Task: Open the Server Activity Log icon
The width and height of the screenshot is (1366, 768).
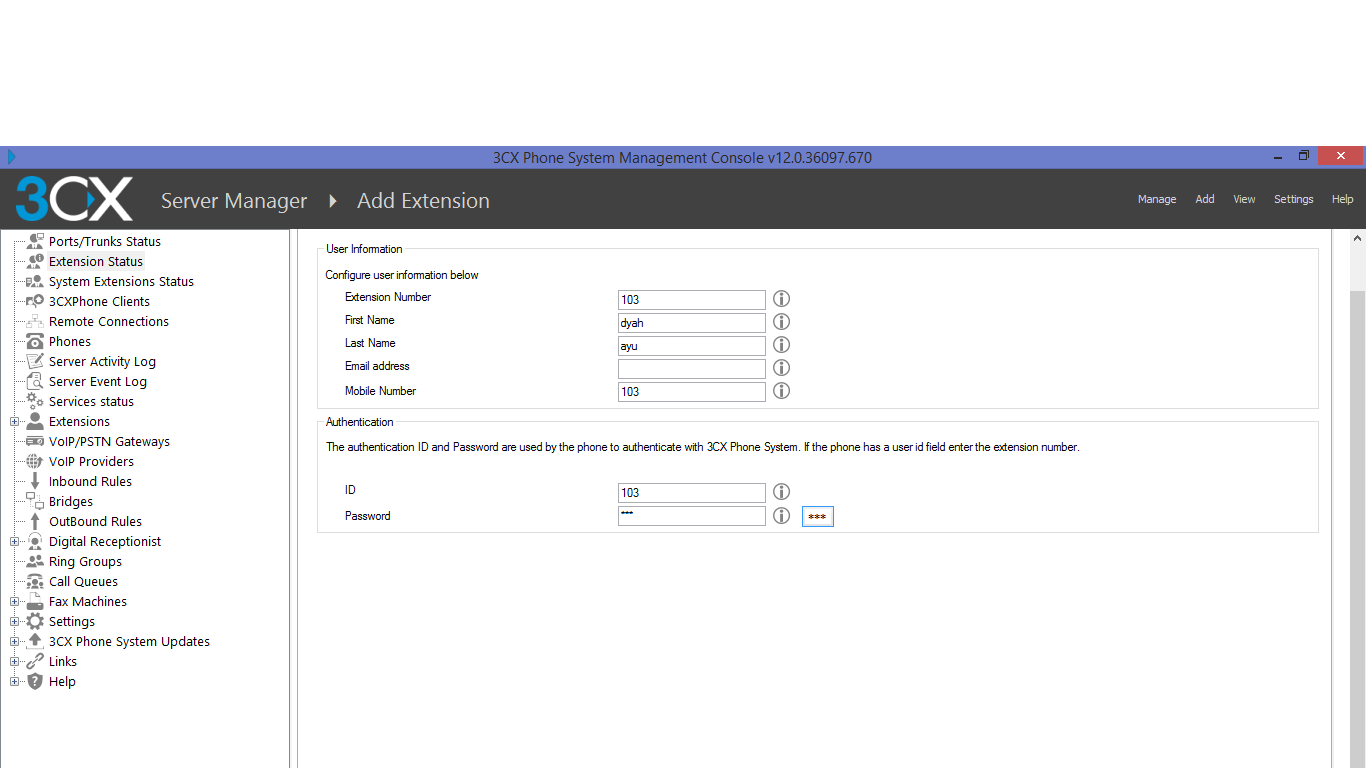Action: pos(35,361)
